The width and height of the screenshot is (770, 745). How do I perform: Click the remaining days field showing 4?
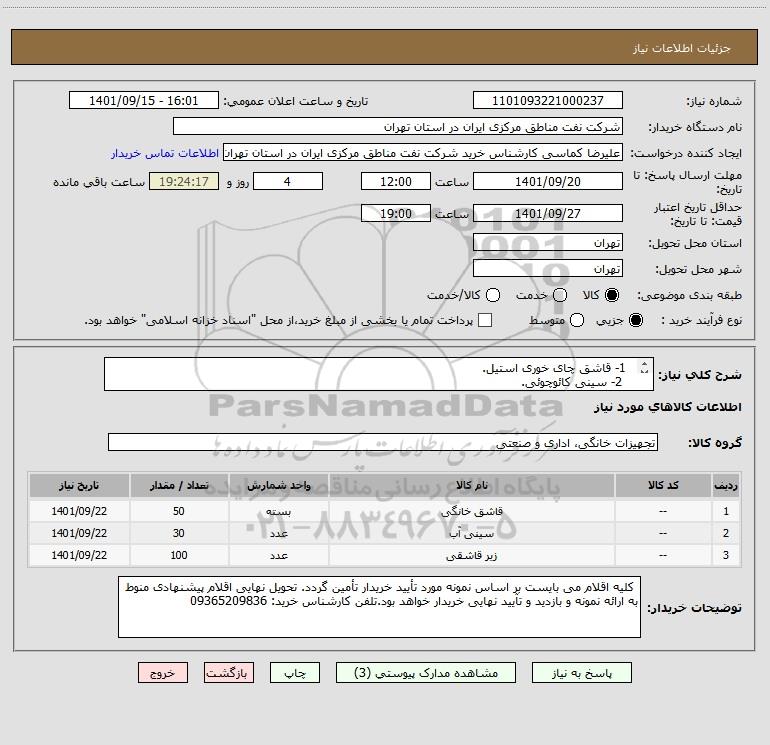click(x=288, y=181)
